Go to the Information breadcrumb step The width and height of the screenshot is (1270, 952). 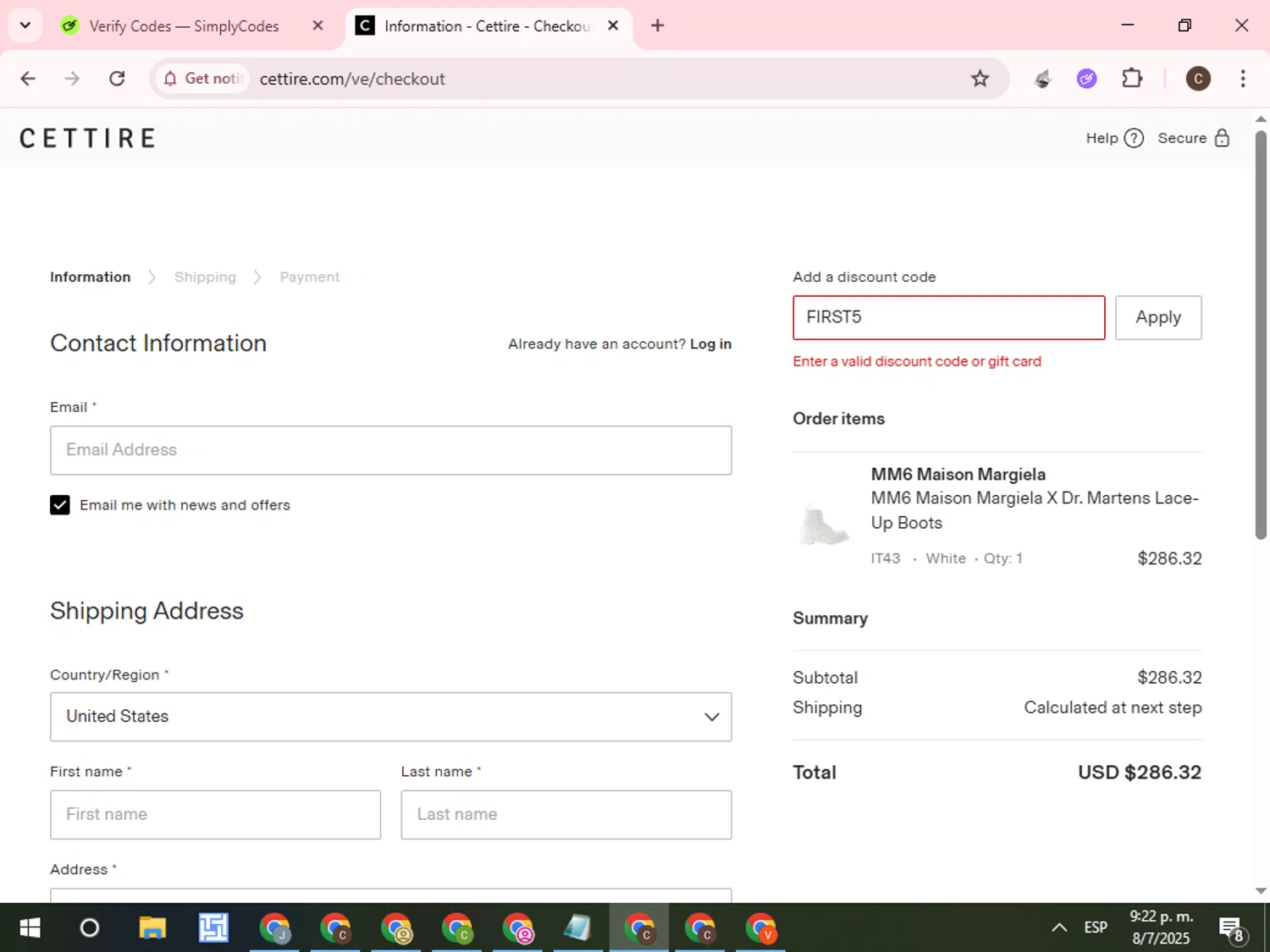[91, 278]
